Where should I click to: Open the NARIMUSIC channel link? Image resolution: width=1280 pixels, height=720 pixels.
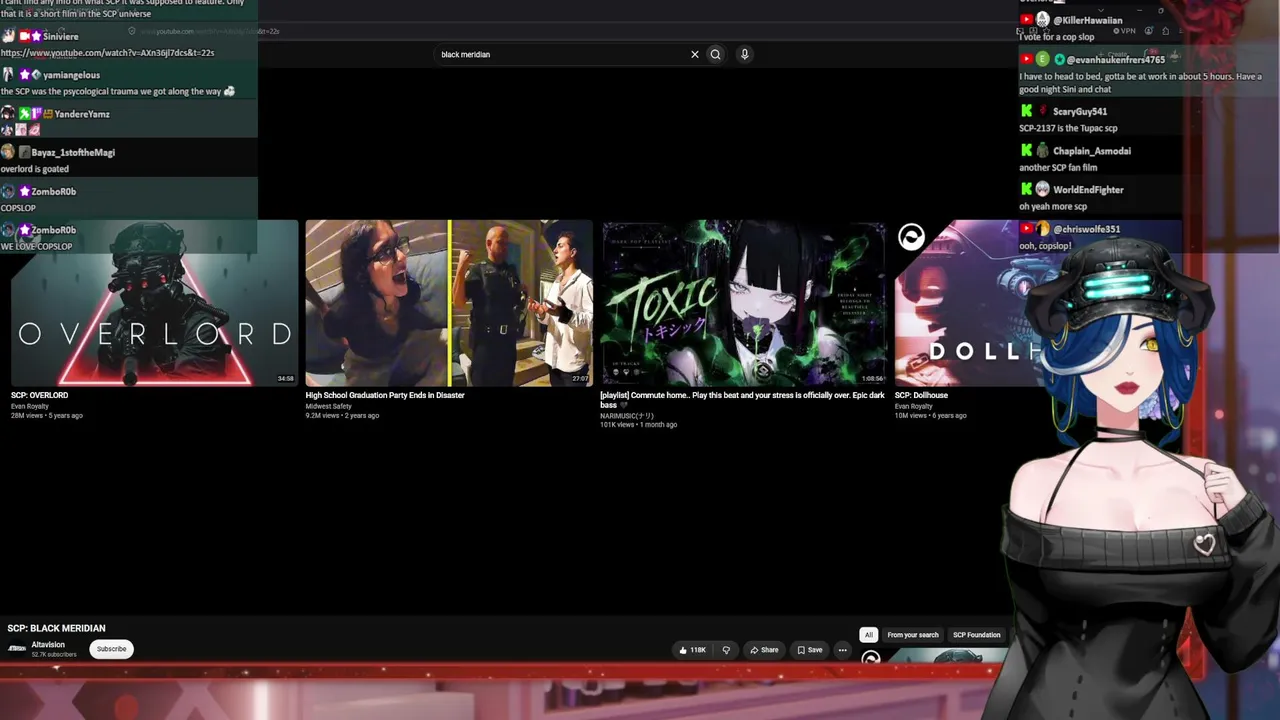pos(627,415)
